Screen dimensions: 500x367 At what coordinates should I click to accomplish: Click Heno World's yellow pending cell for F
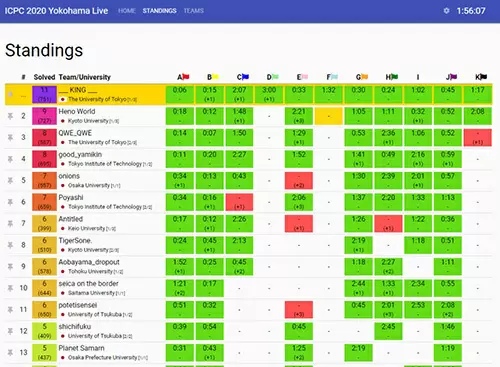click(329, 116)
